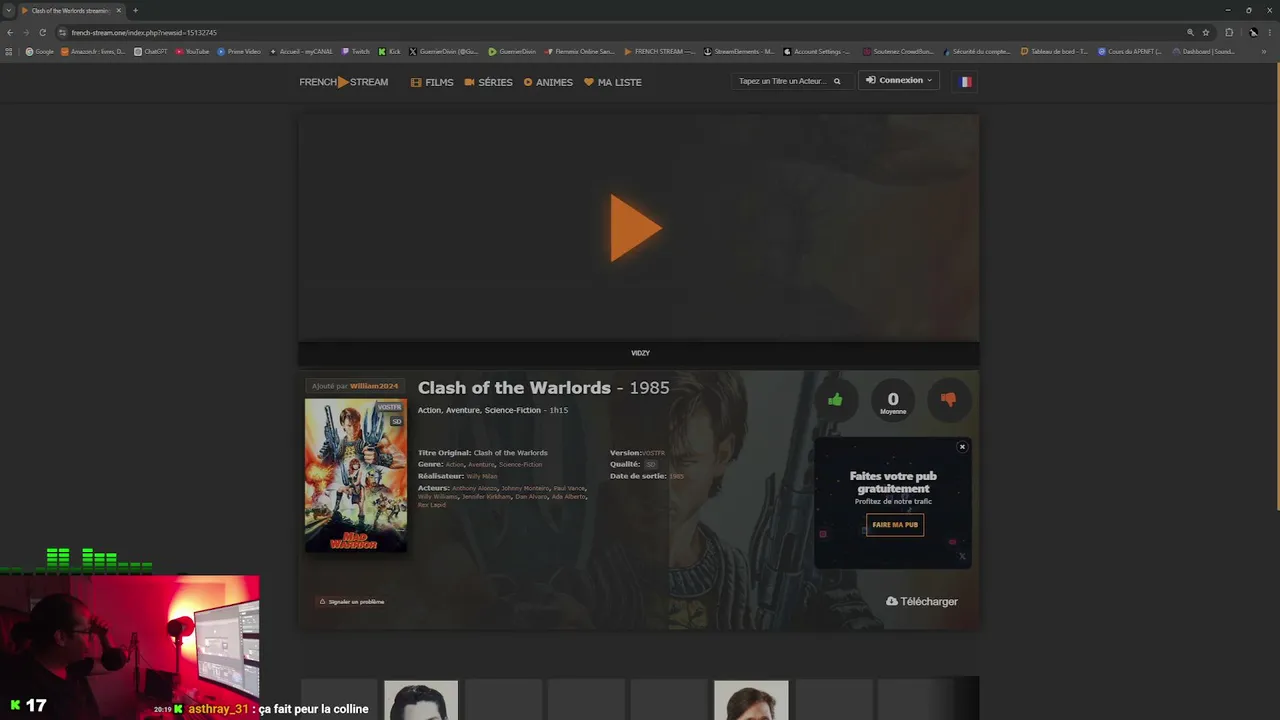Open the Jennifer Kirkham actor link
Image resolution: width=1280 pixels, height=720 pixels.
(486, 497)
